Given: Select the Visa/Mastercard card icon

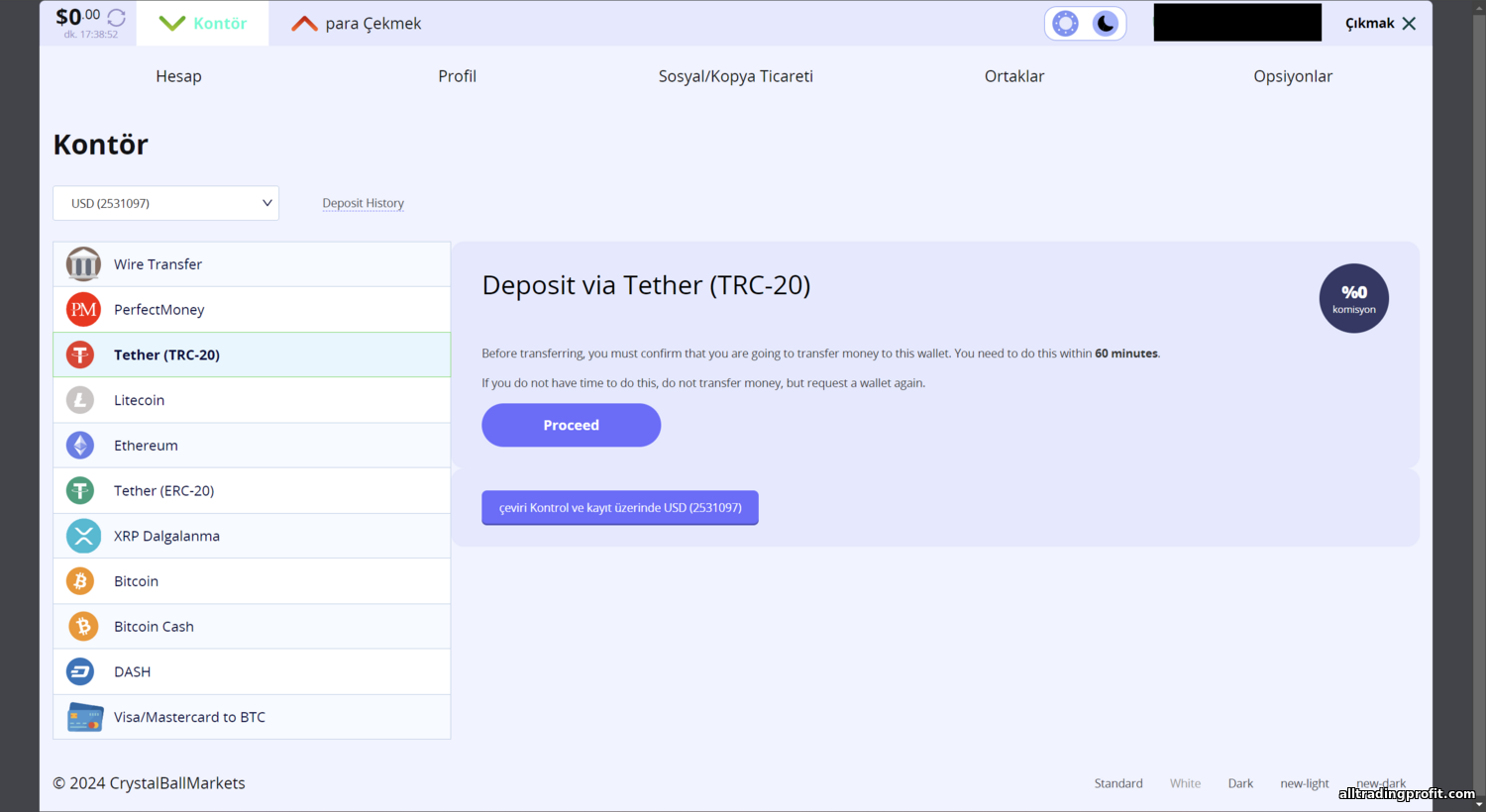Looking at the screenshot, I should tap(85, 717).
